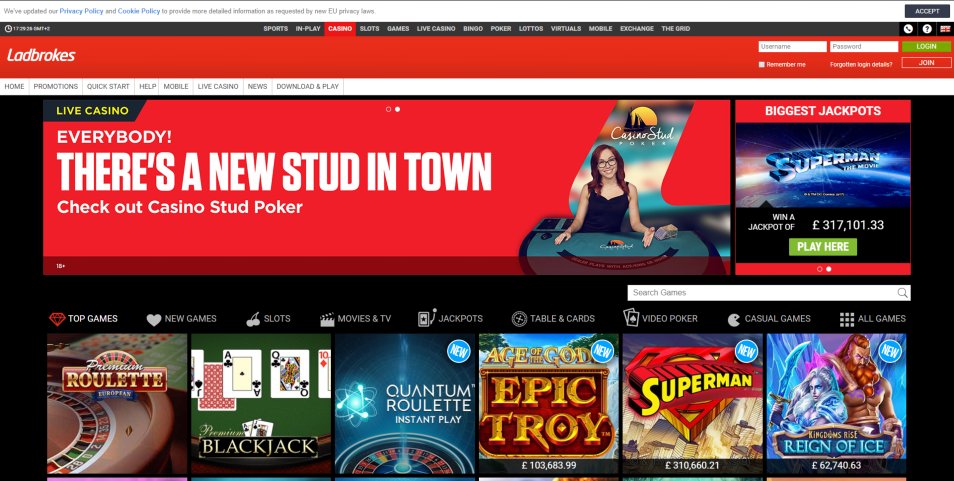Open Premium Roulette European game
954x481 pixels.
pyautogui.click(x=117, y=403)
